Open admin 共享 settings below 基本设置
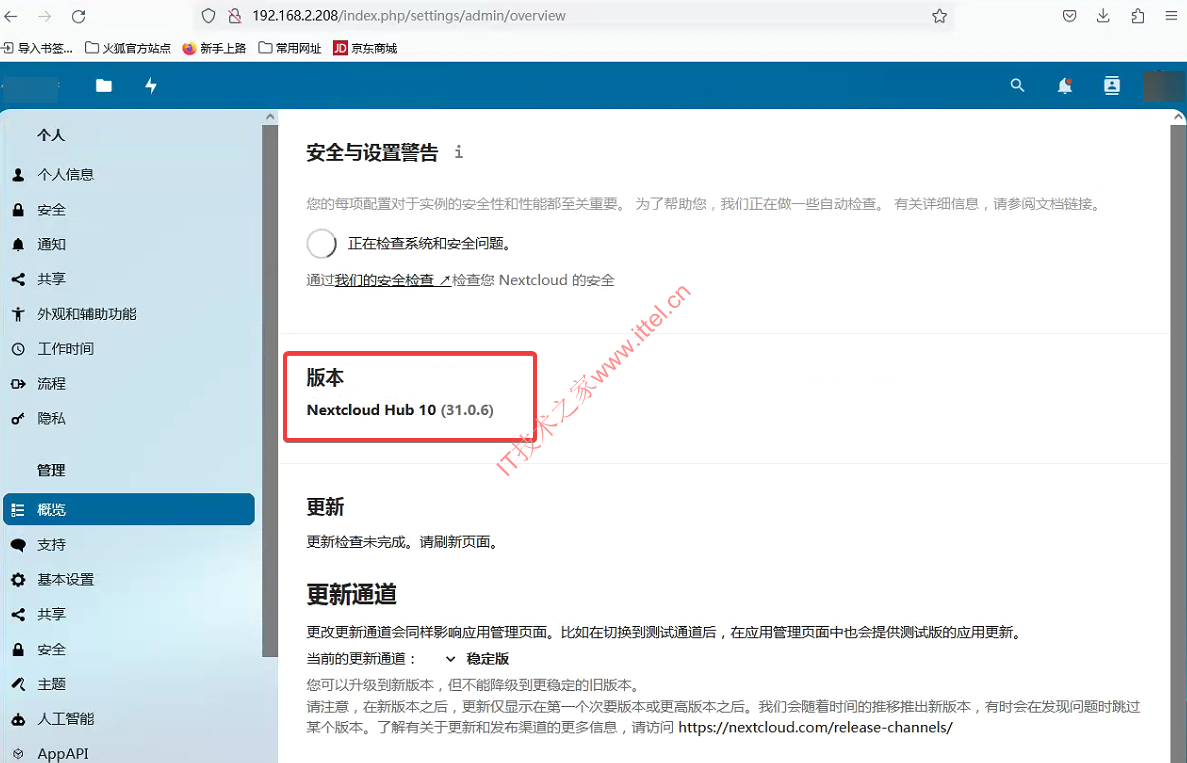Image resolution: width=1187 pixels, height=763 pixels. coord(129,614)
